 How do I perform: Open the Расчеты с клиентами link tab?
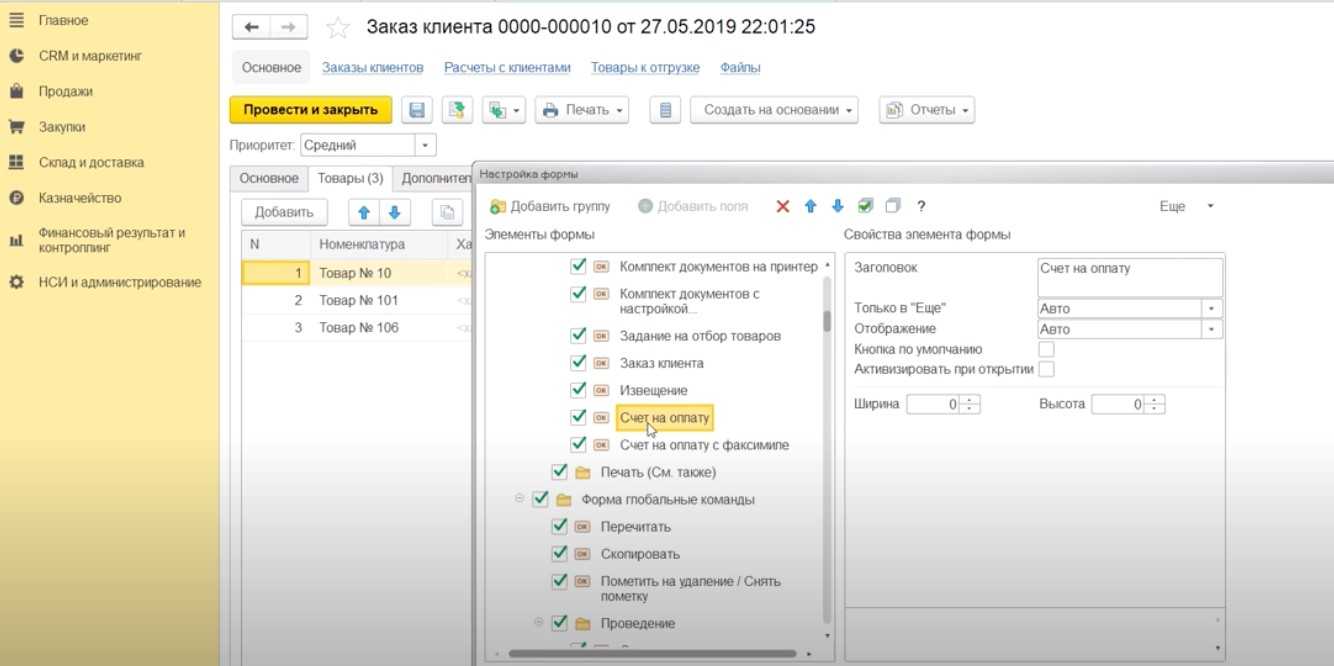pos(507,67)
